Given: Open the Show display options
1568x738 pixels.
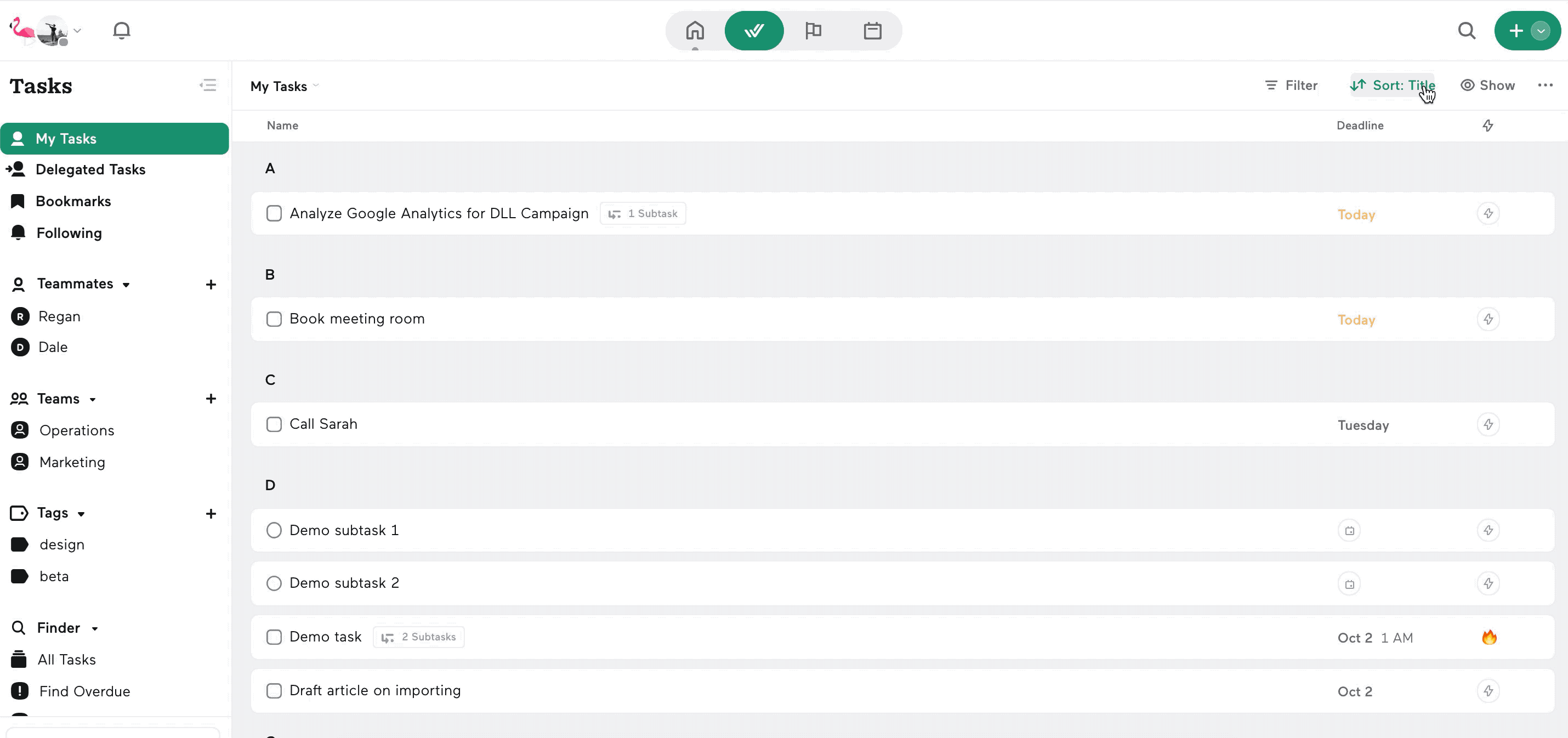Looking at the screenshot, I should point(1487,85).
